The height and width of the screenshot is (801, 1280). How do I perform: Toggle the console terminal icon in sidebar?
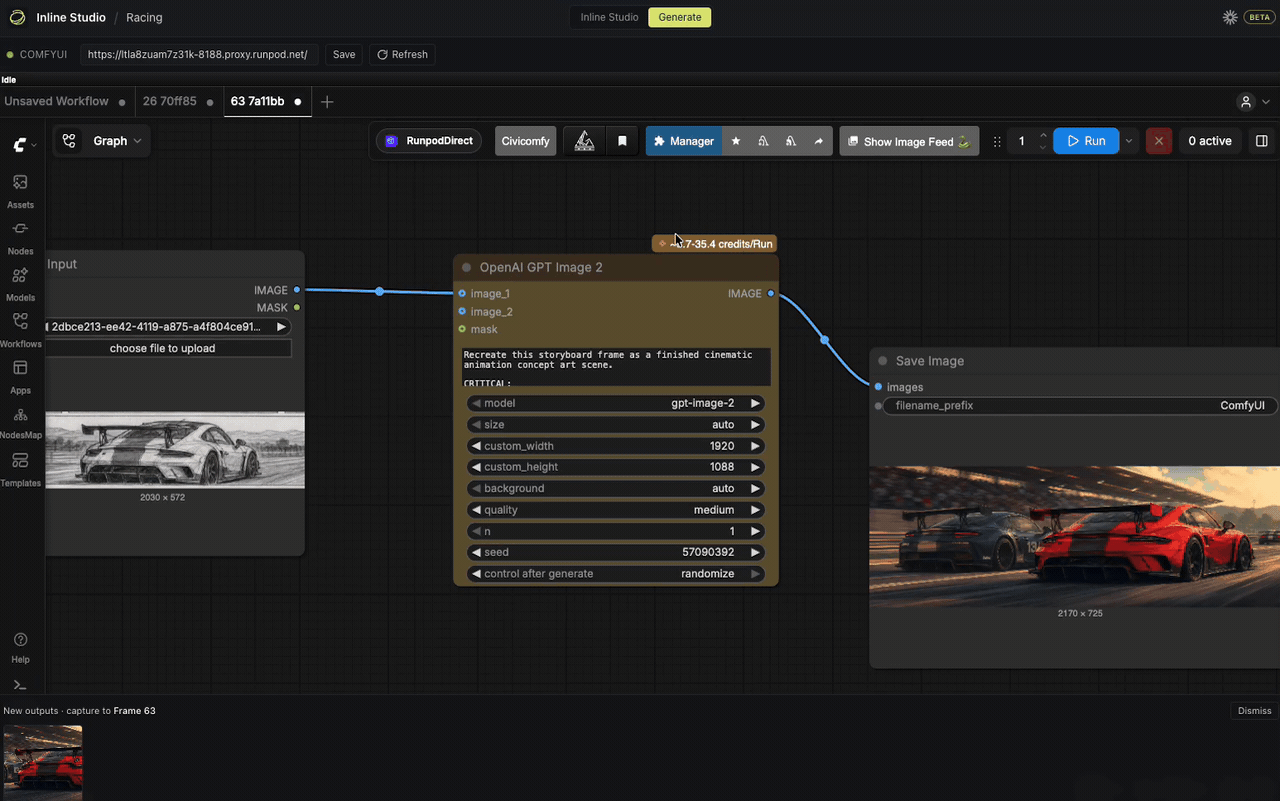(x=20, y=685)
